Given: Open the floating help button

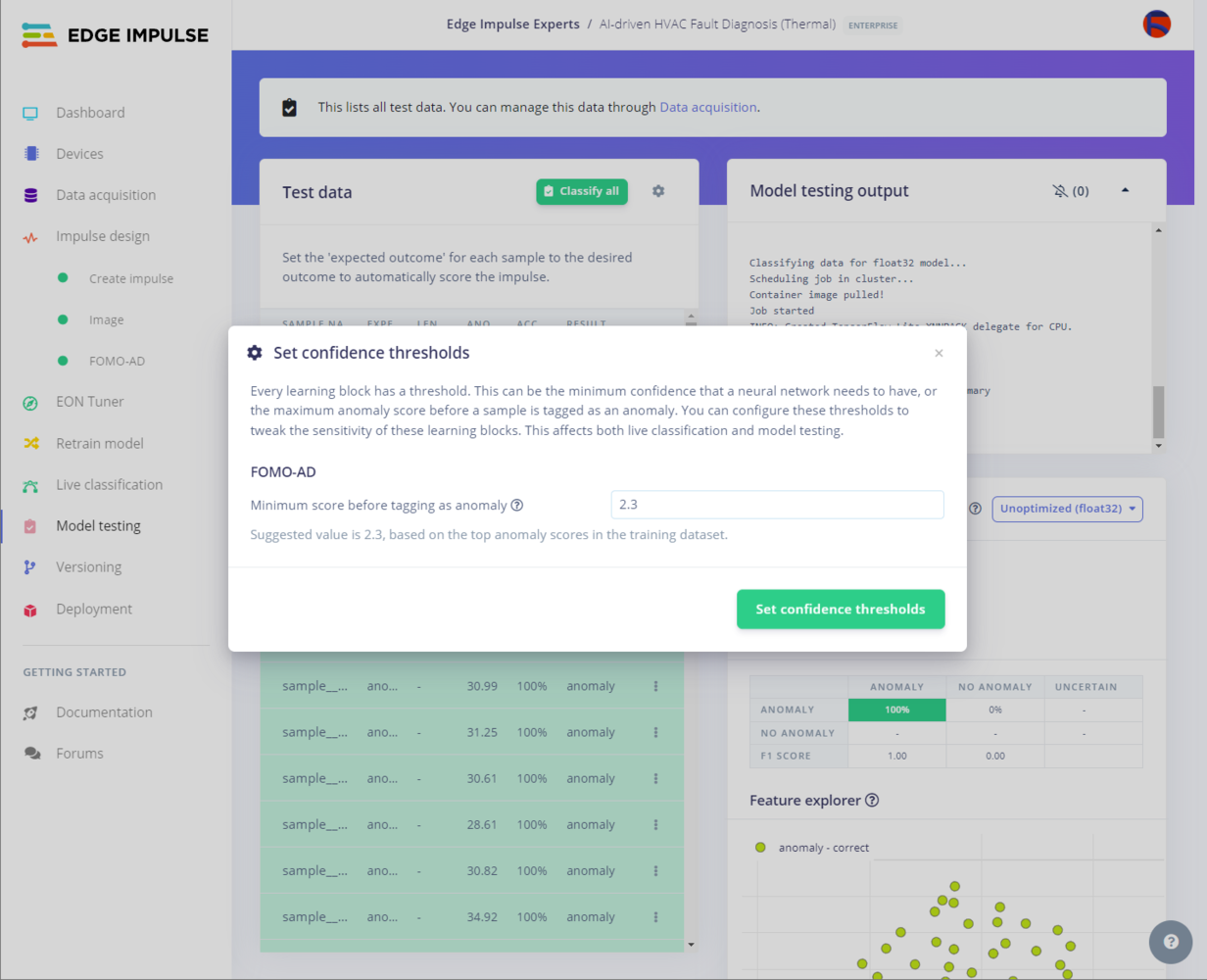Looking at the screenshot, I should 1171,942.
